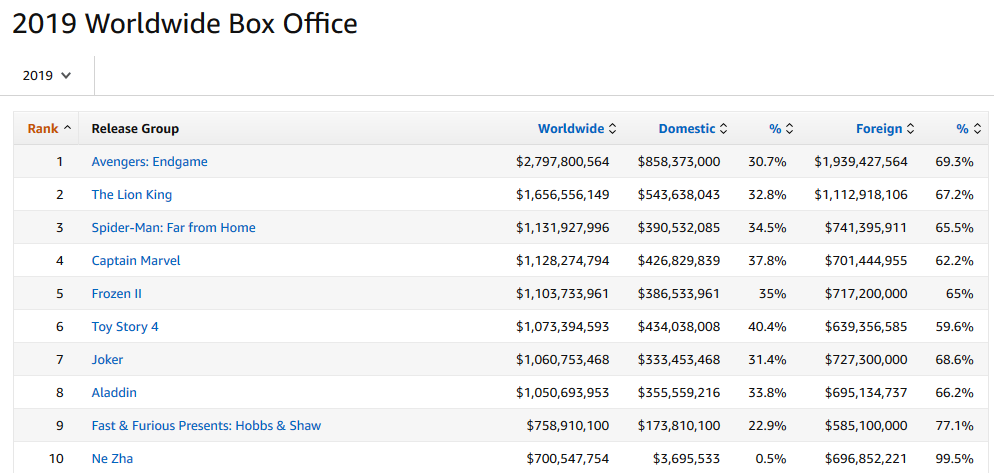Click the Joker movie link
The height and width of the screenshot is (473, 994).
point(107,359)
